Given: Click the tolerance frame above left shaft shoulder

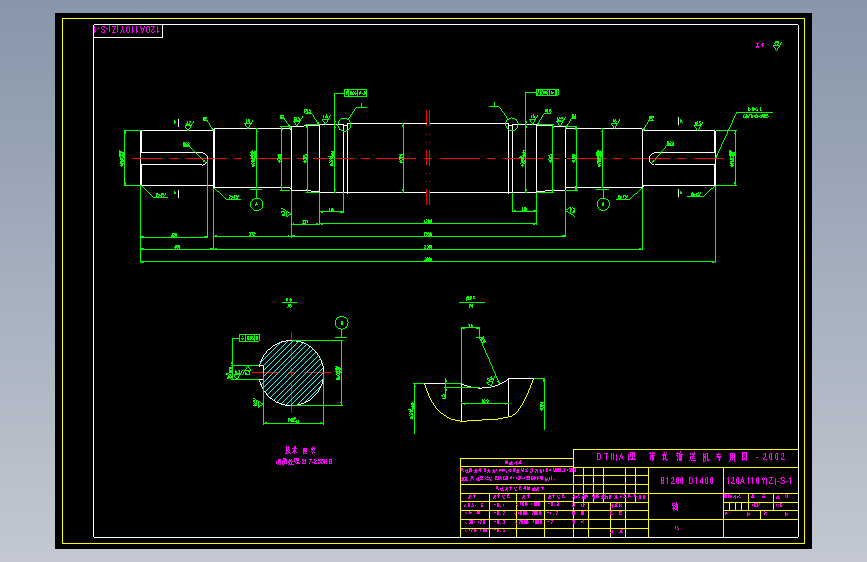Looking at the screenshot, I should [x=355, y=93].
